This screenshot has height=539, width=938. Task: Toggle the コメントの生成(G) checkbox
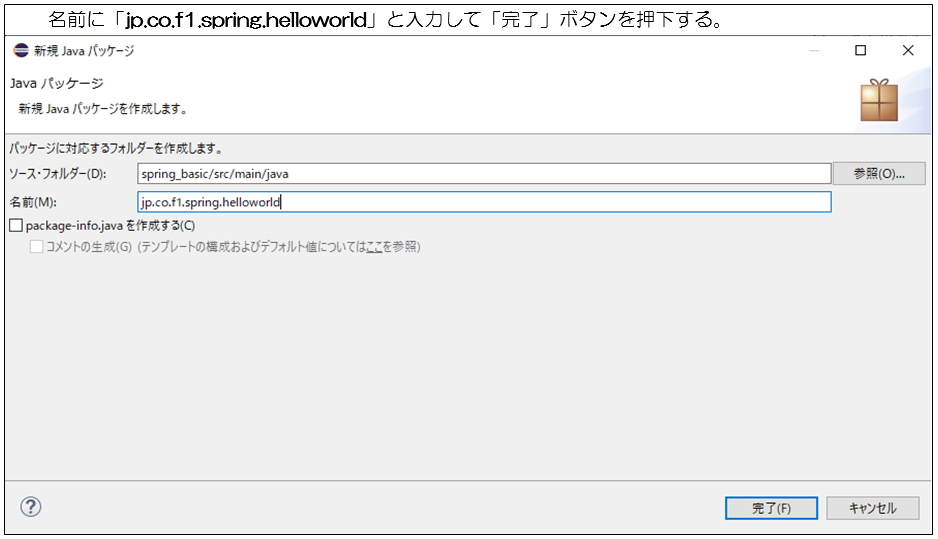coord(37,246)
